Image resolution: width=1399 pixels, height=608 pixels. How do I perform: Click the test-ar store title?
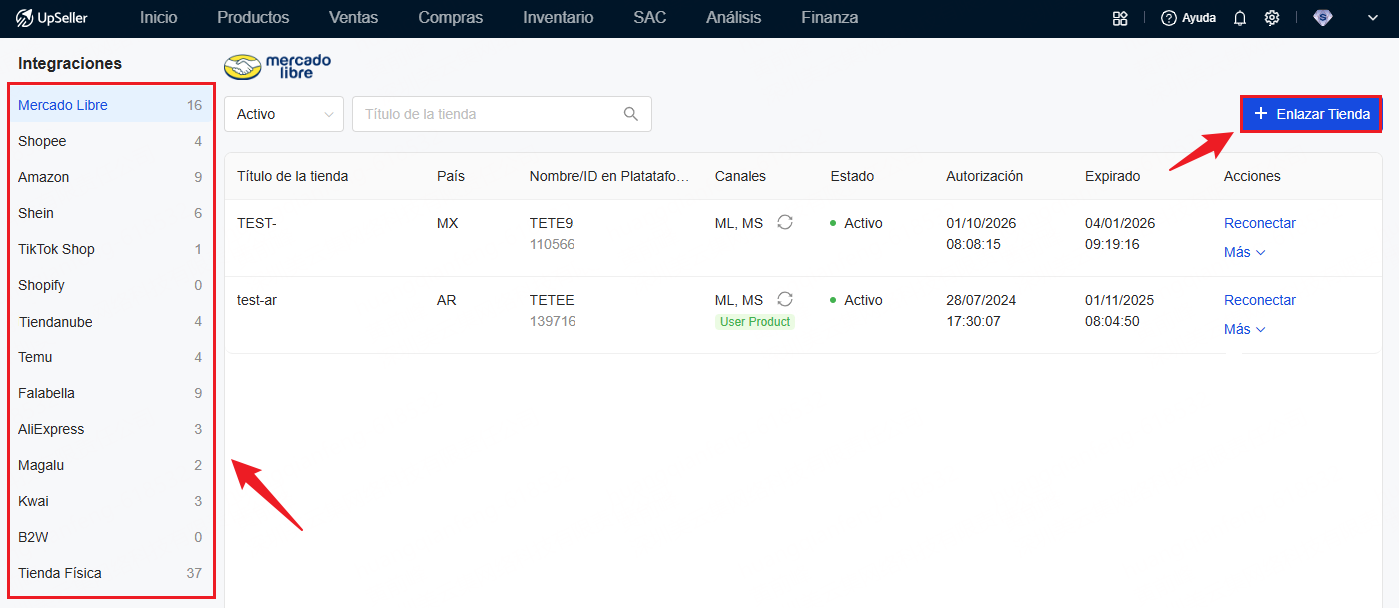tap(257, 300)
